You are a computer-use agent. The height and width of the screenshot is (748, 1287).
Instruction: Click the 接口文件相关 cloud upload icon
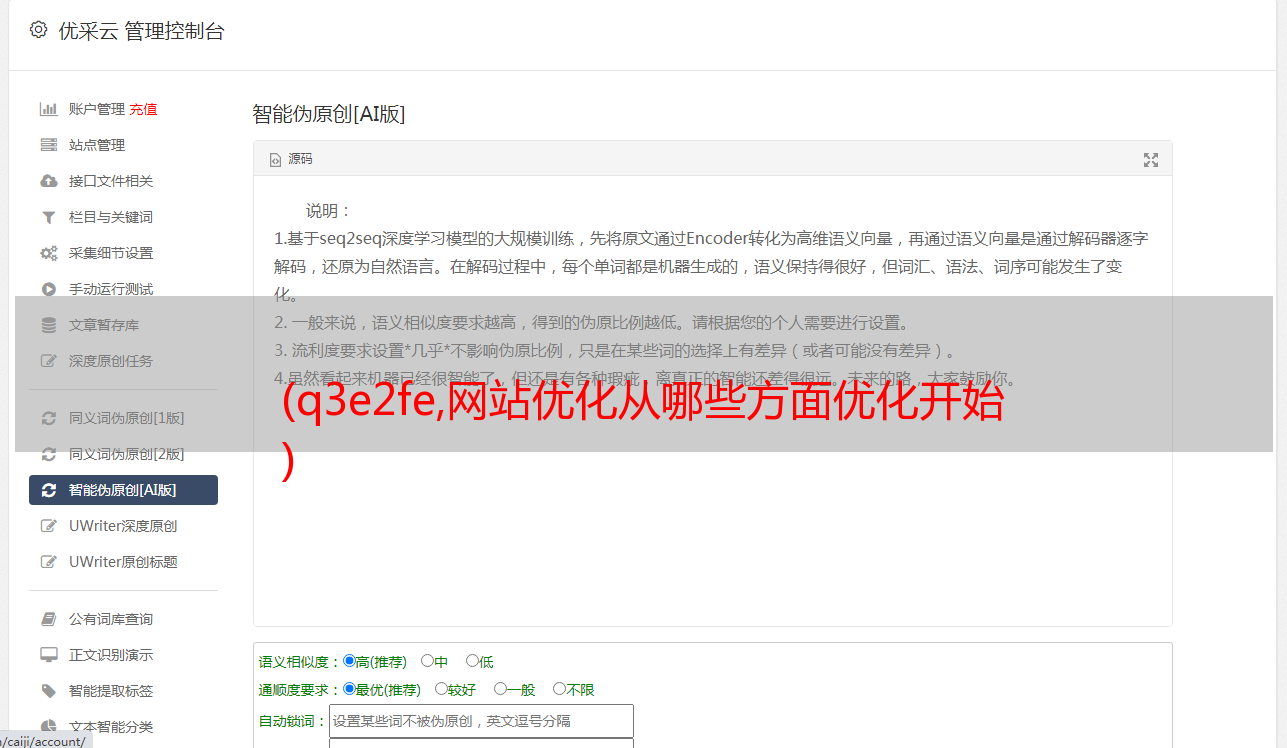point(48,181)
